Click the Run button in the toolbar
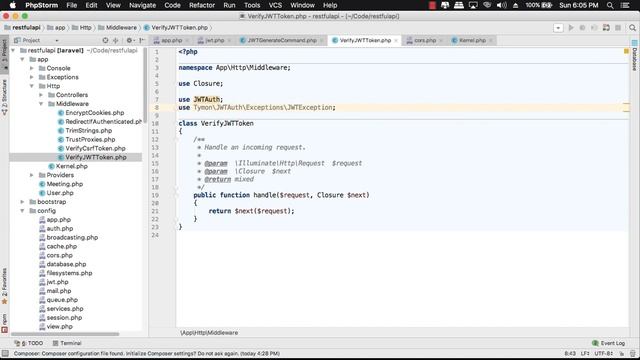 pos(571,28)
